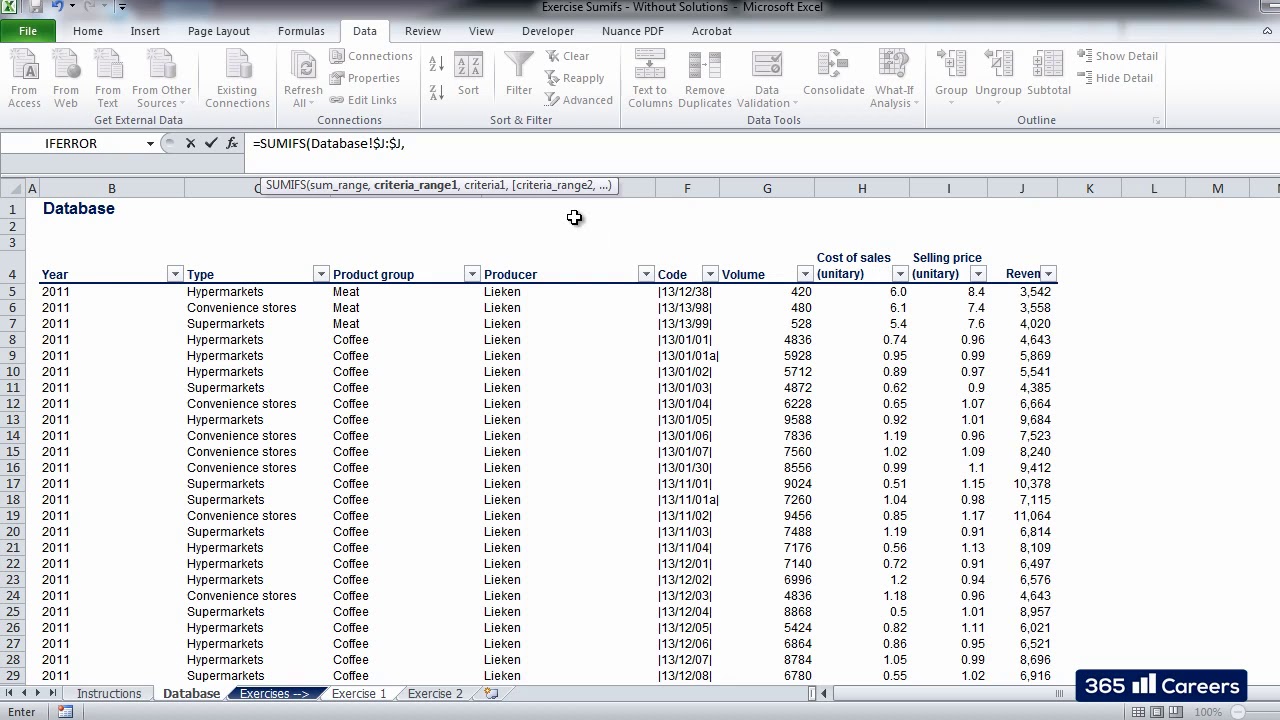Open Edit Links in Connections group
1280x720 pixels.
[x=363, y=100]
